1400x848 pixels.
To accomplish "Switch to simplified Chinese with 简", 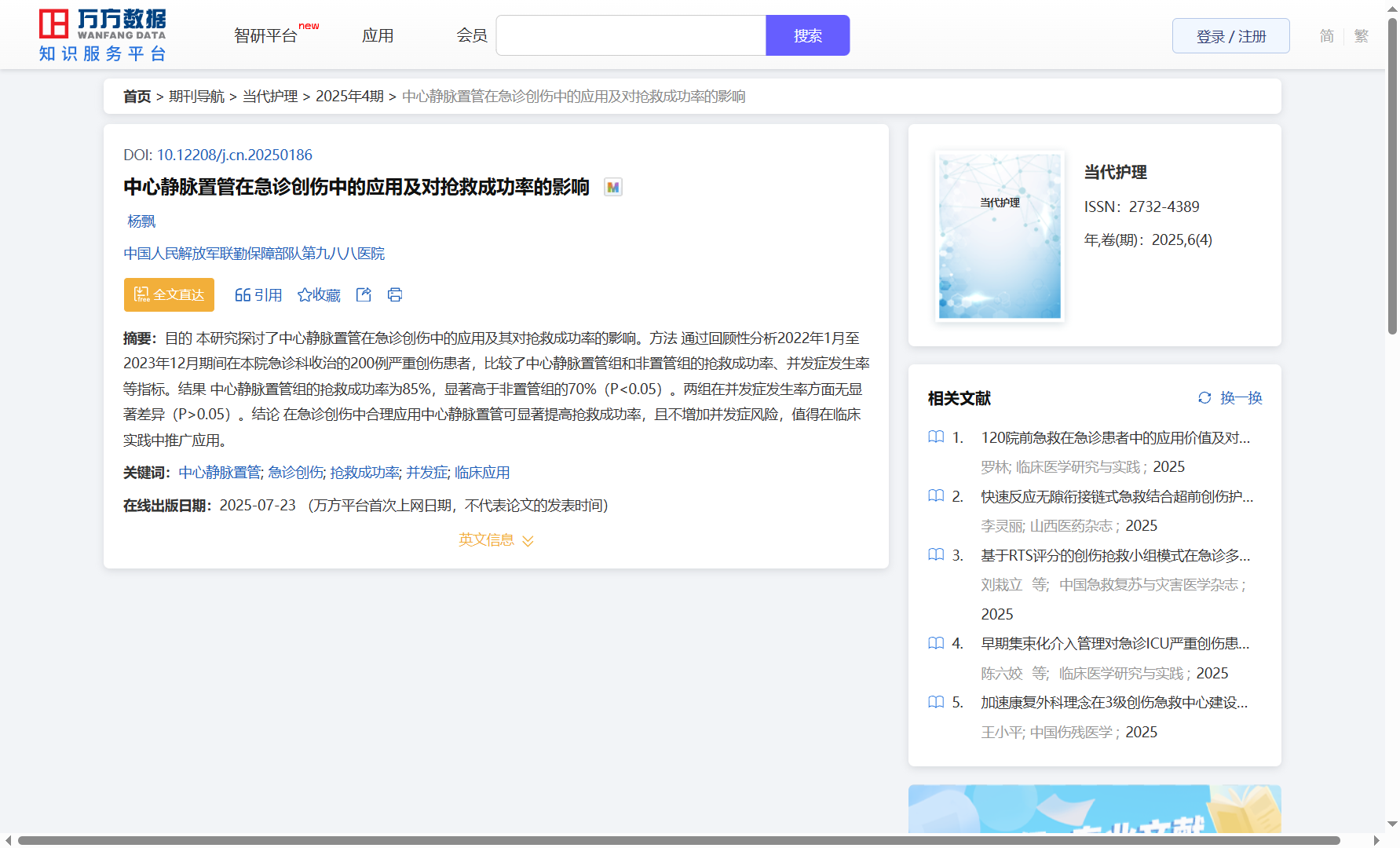I will (x=1327, y=36).
